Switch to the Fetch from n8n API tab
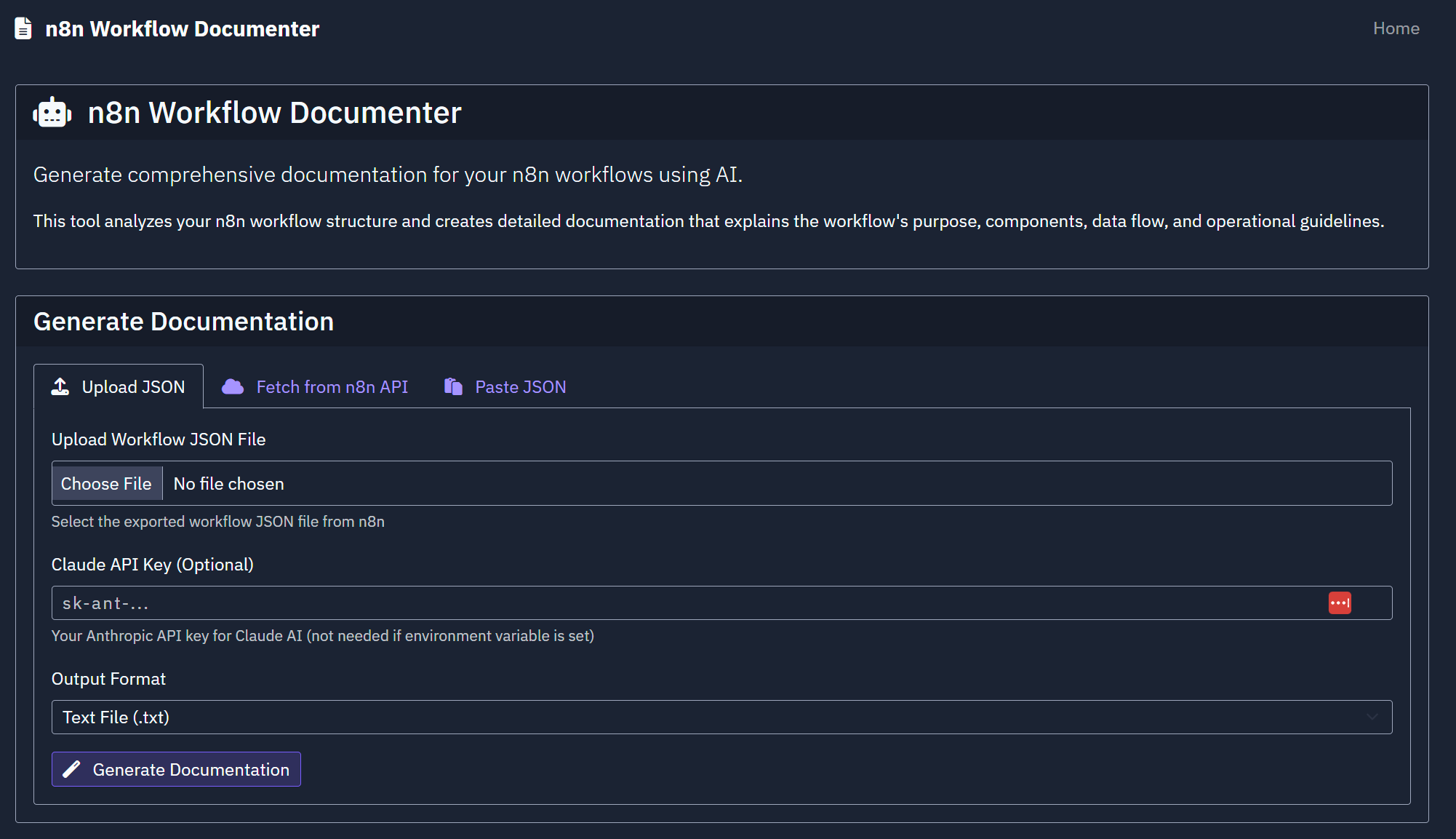Viewport: 1456px width, 839px height. [332, 386]
